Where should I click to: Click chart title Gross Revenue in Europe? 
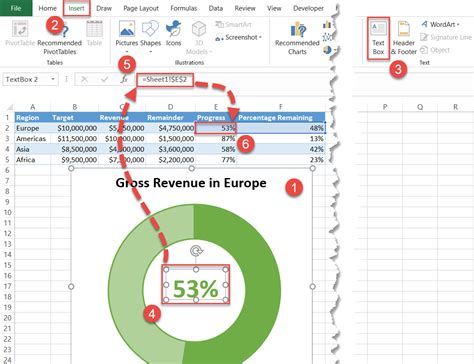pos(191,183)
